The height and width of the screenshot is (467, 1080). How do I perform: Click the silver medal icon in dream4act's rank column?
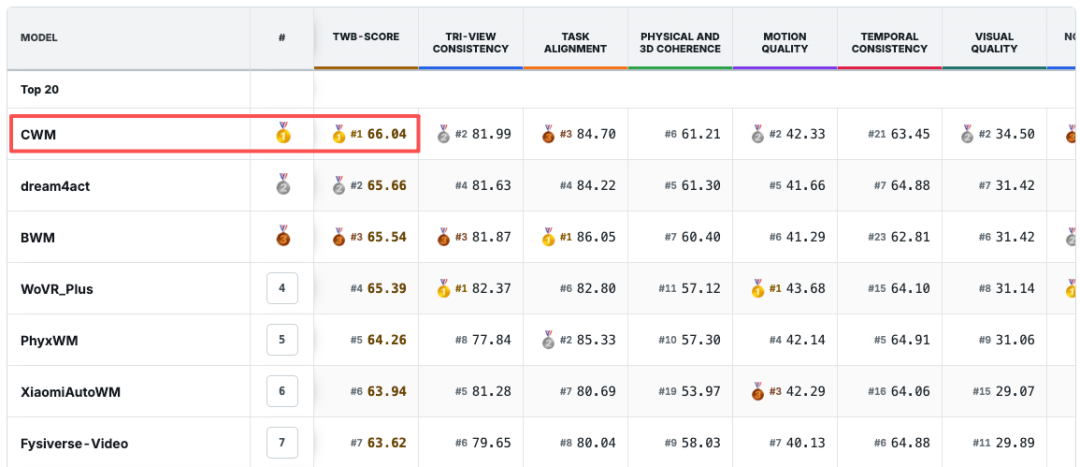click(x=282, y=184)
